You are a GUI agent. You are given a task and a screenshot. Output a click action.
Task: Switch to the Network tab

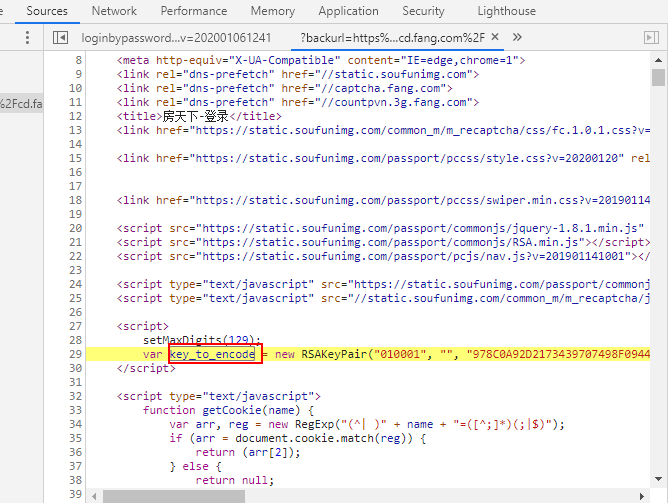[x=114, y=11]
